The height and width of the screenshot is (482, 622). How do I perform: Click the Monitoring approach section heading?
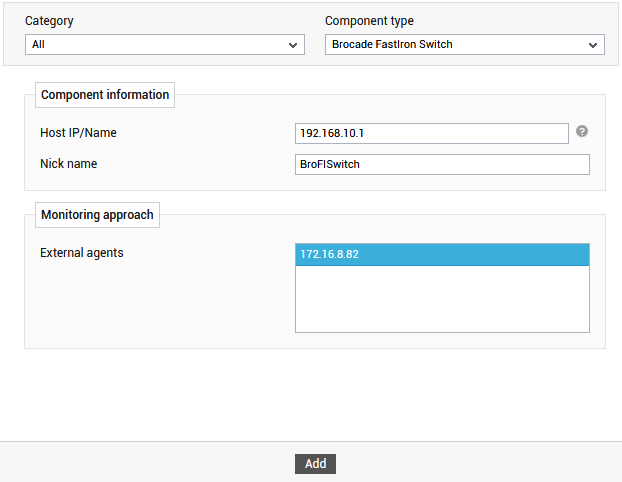pos(97,215)
